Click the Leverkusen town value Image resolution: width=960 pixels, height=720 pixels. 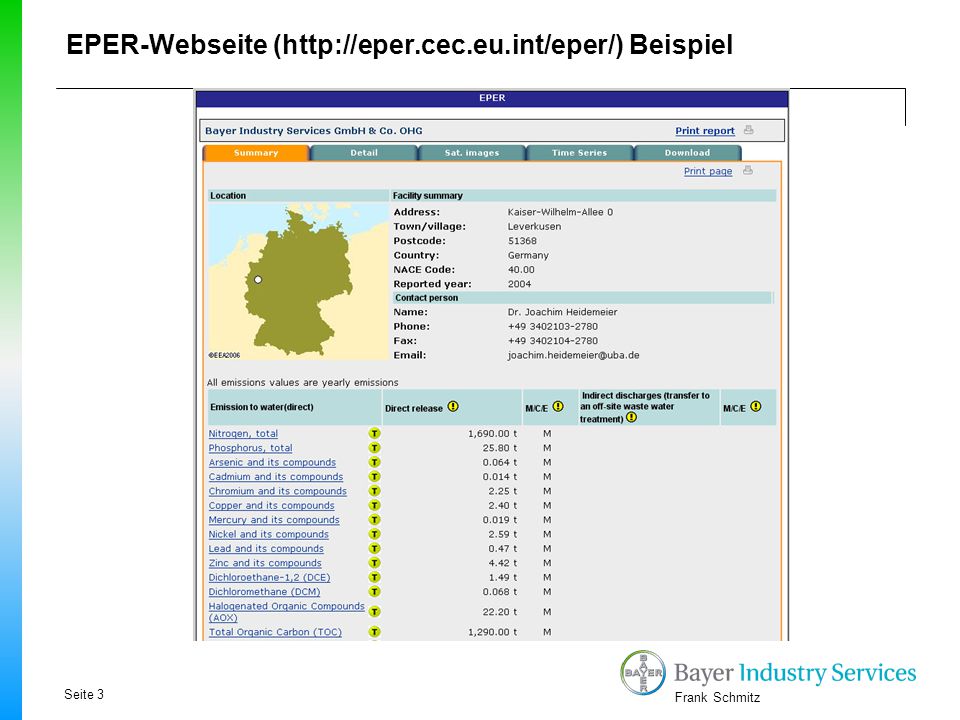pos(534,227)
